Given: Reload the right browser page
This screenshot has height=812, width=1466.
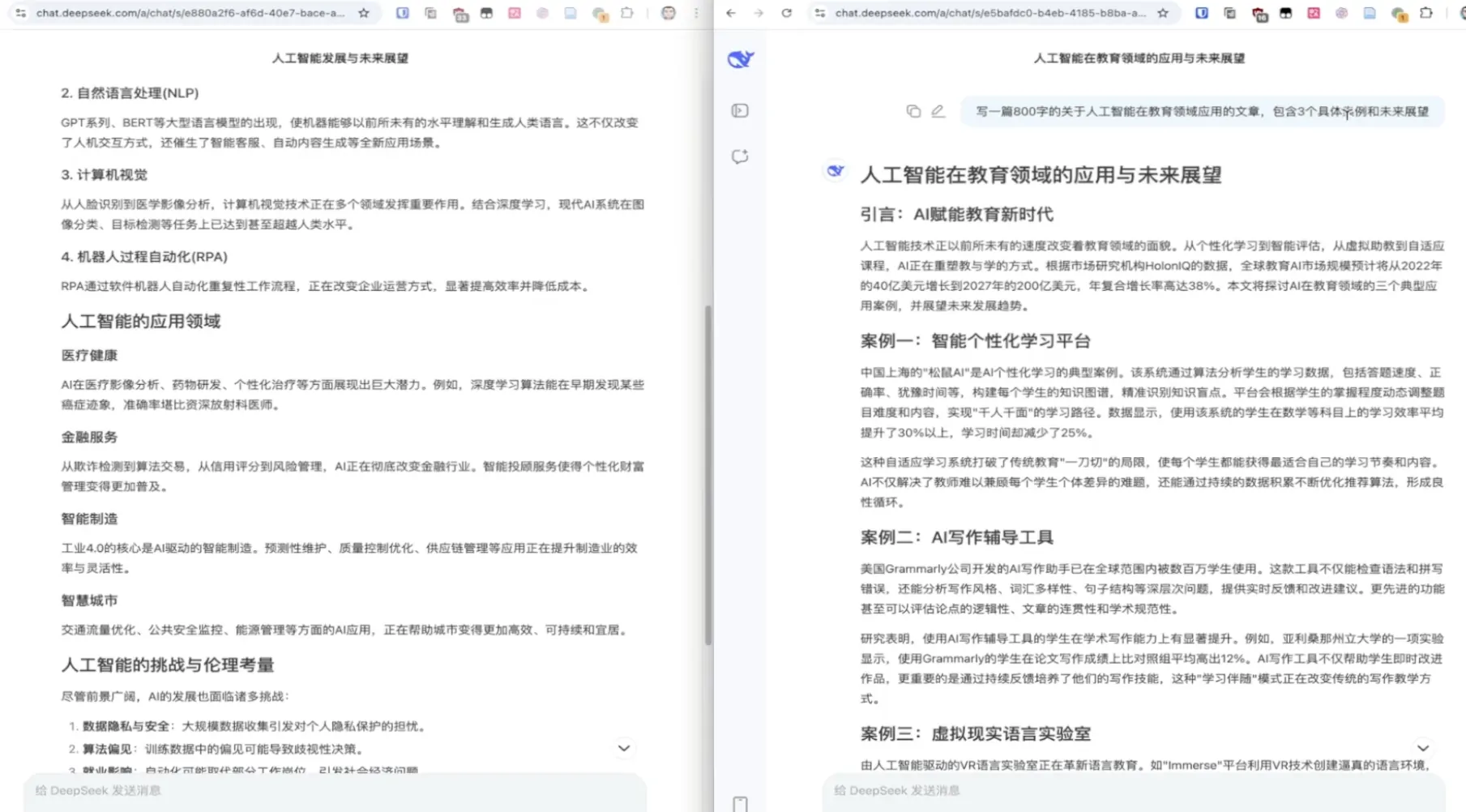Looking at the screenshot, I should [x=786, y=13].
